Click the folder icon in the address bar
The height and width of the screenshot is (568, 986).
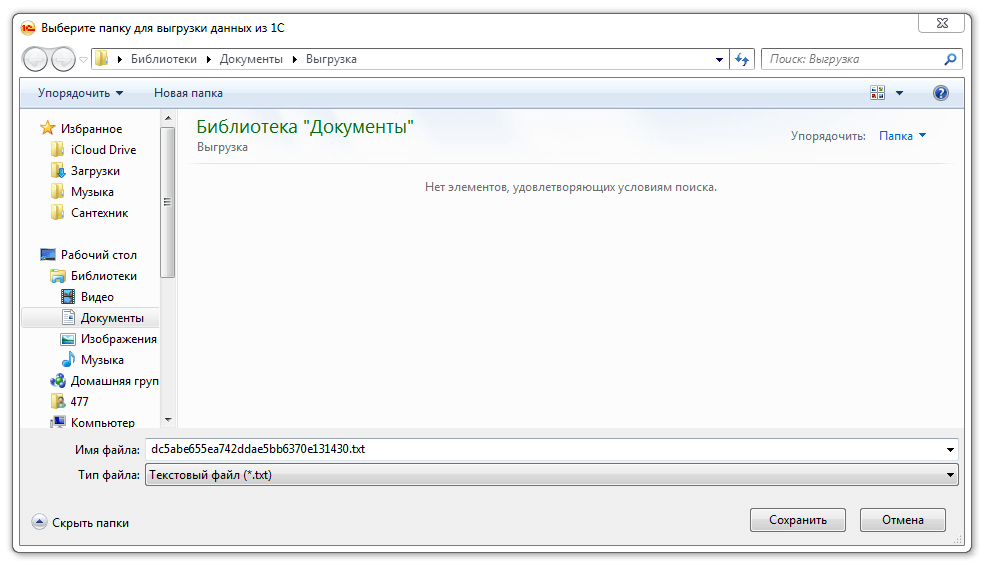[102, 58]
